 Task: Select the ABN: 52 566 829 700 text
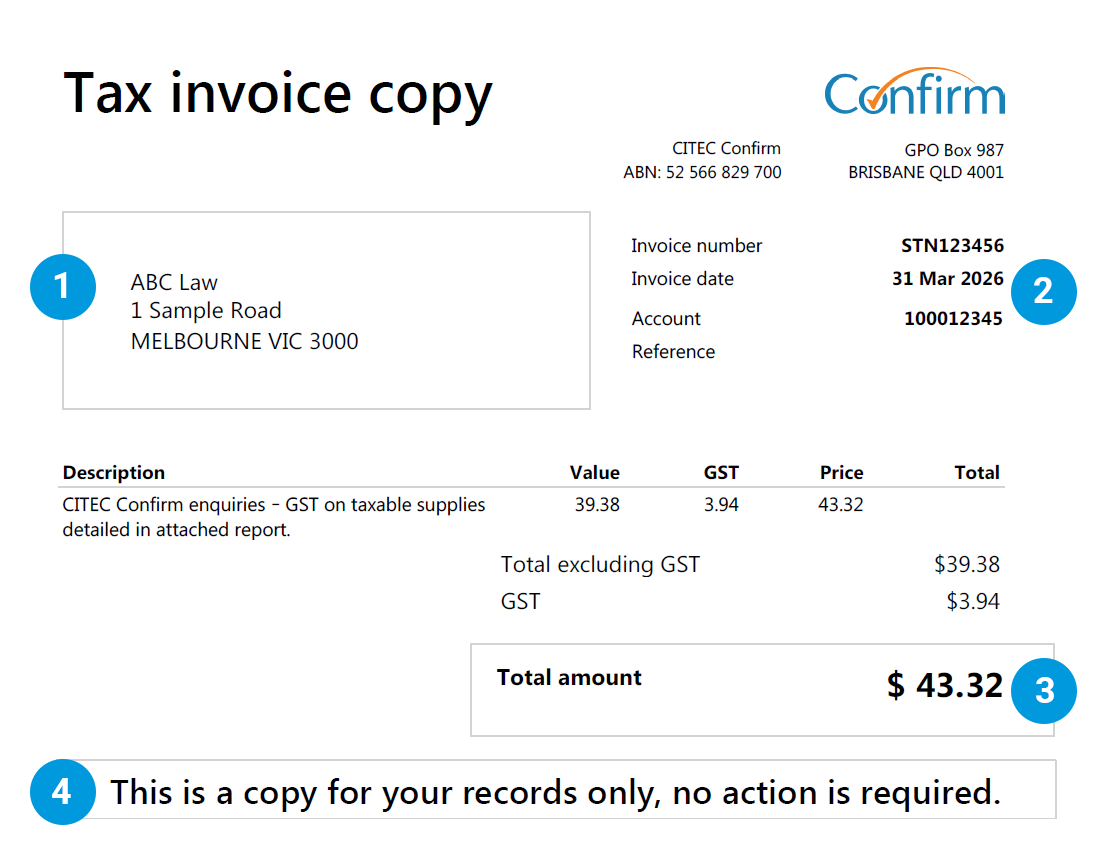[702, 172]
